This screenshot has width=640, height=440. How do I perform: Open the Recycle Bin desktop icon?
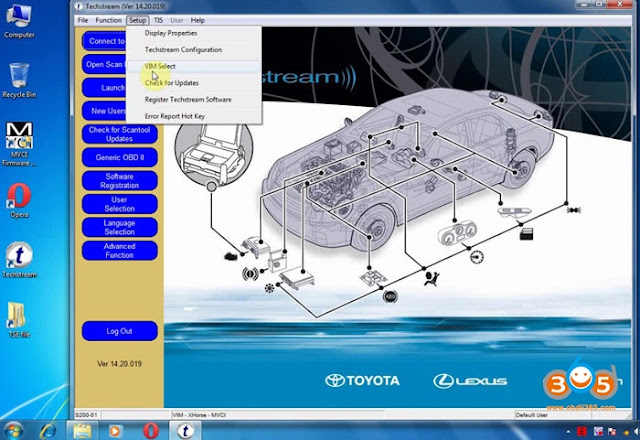point(19,80)
